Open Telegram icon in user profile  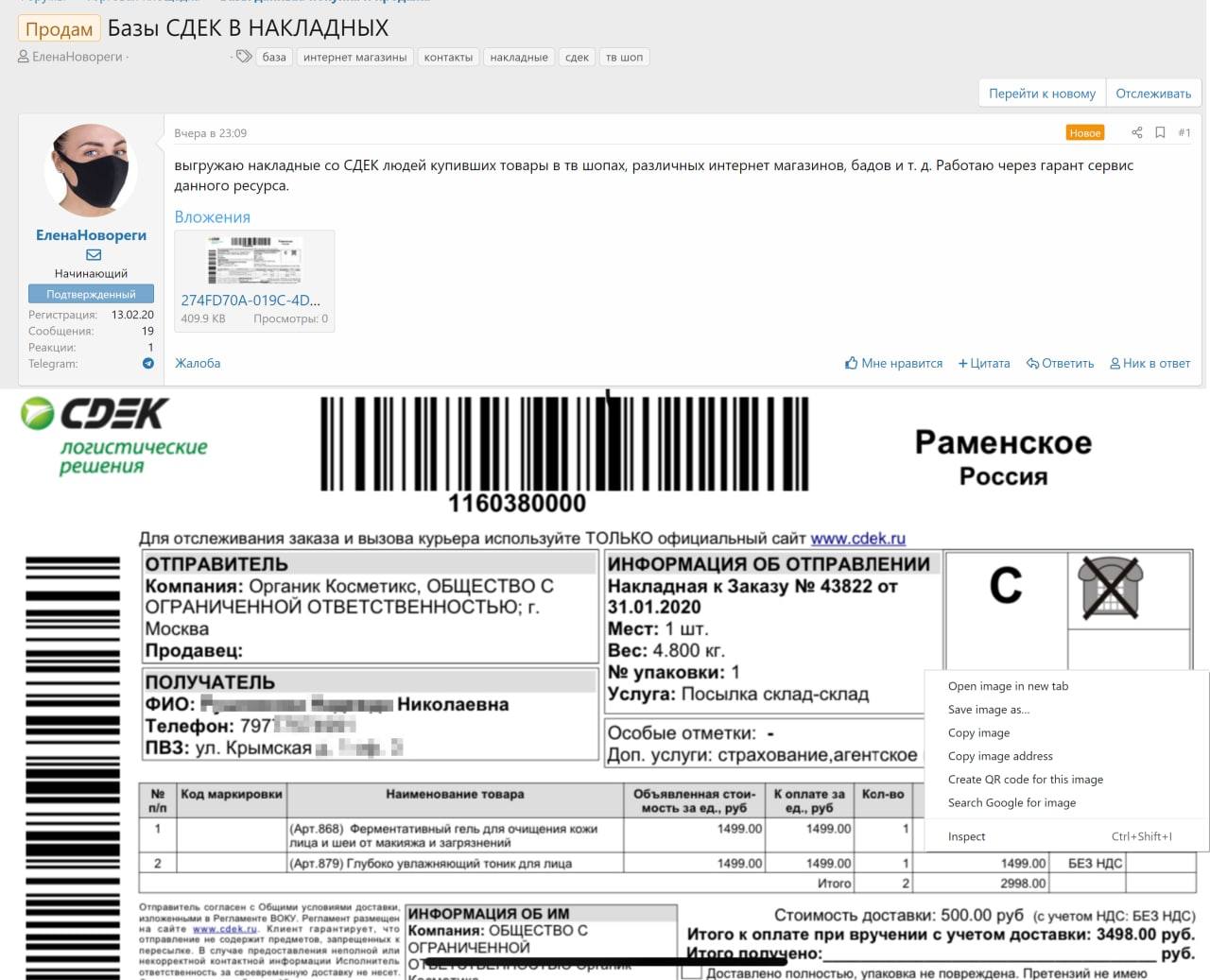(148, 364)
